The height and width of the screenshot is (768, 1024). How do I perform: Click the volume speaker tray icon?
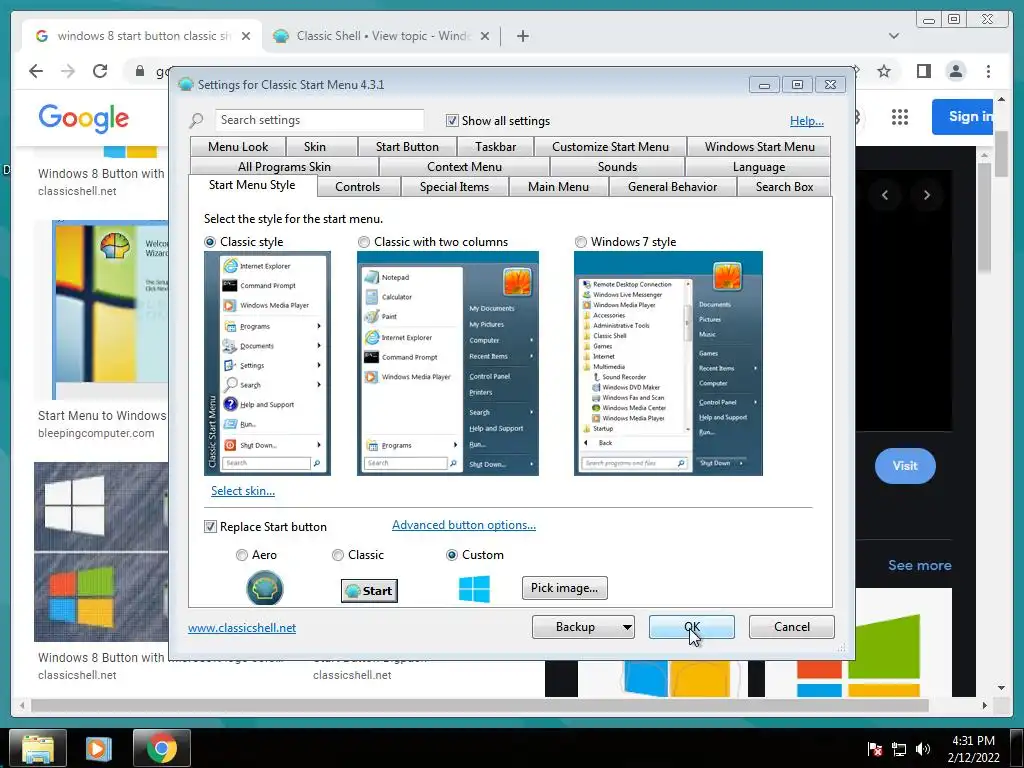tap(922, 749)
